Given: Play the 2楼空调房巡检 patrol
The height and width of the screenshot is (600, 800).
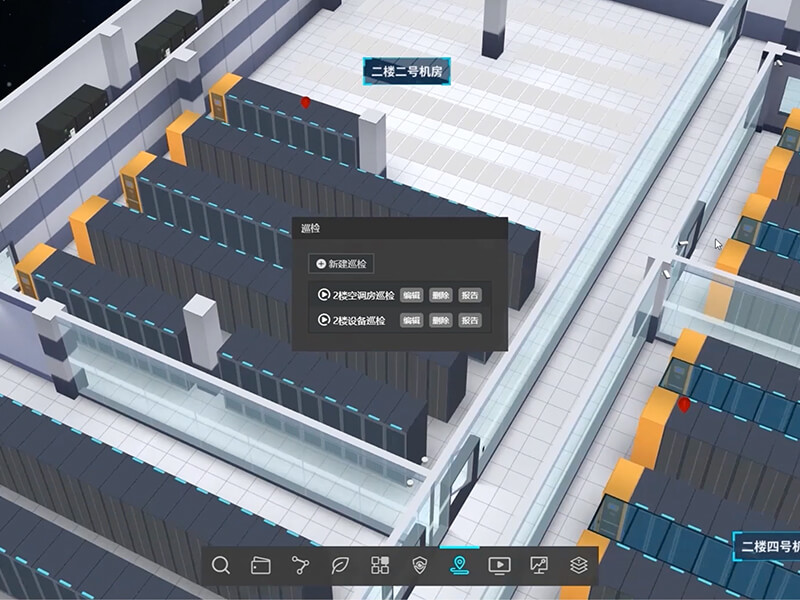Looking at the screenshot, I should click(323, 295).
